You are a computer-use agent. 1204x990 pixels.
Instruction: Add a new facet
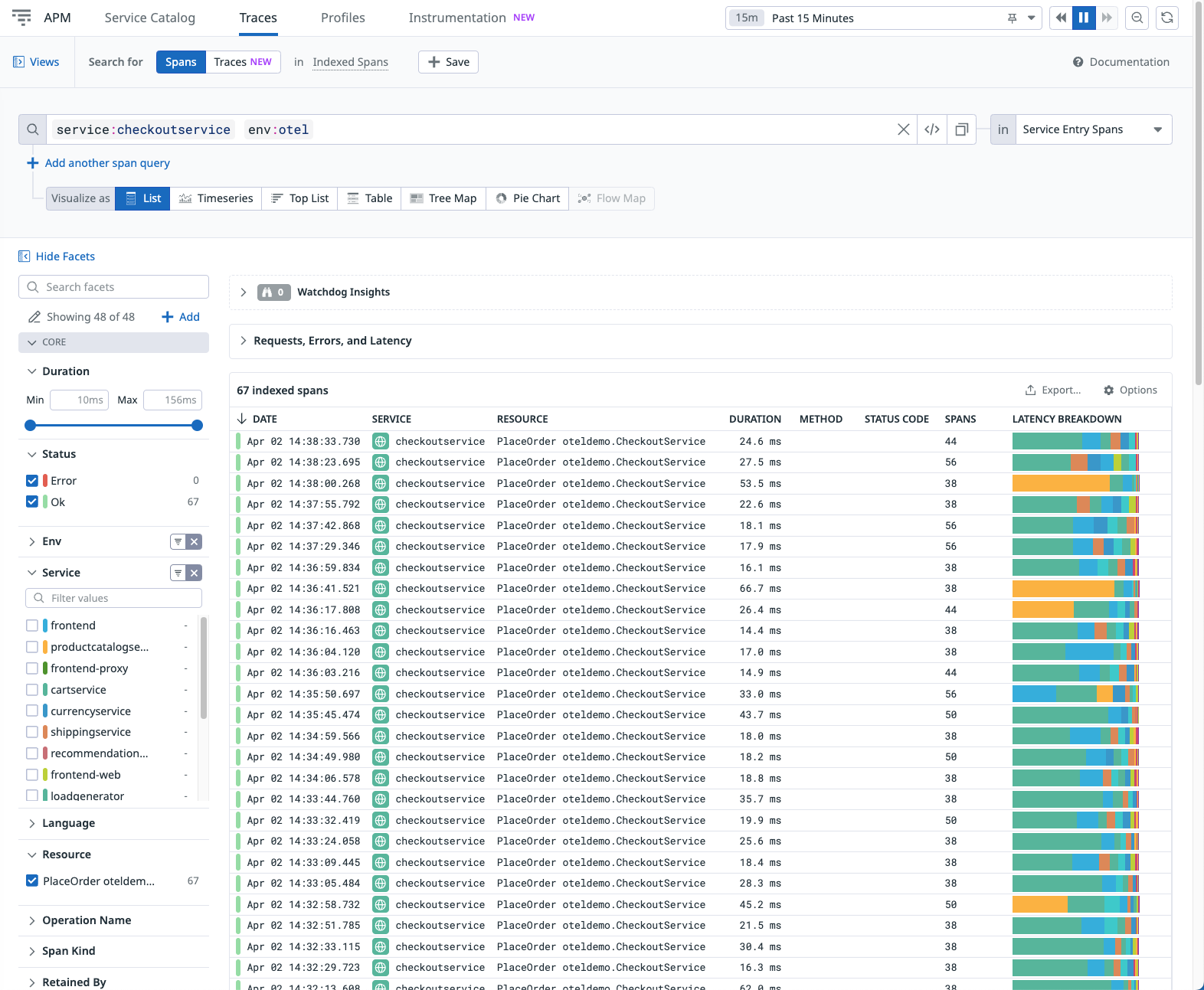coord(181,317)
